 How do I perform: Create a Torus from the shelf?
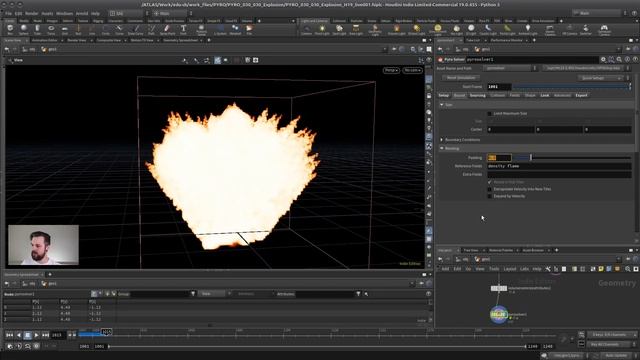pyautogui.click(x=51, y=29)
